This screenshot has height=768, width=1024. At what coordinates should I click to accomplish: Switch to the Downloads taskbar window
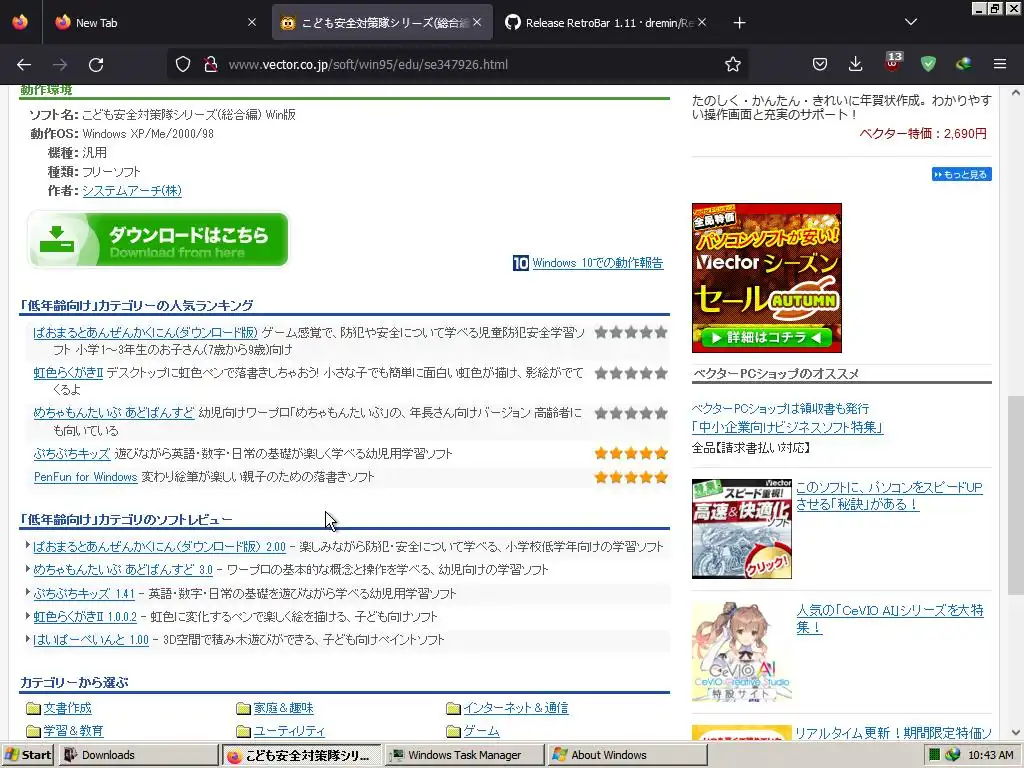138,755
